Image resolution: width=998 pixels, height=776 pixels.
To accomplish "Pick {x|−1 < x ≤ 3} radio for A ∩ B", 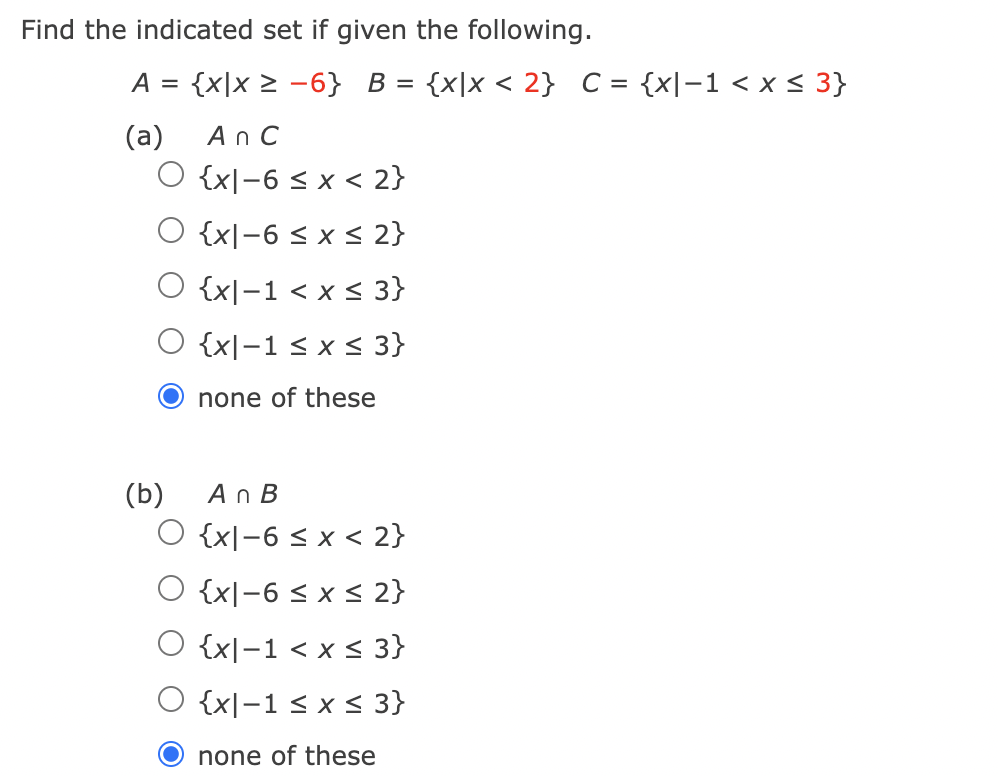I will (171, 643).
